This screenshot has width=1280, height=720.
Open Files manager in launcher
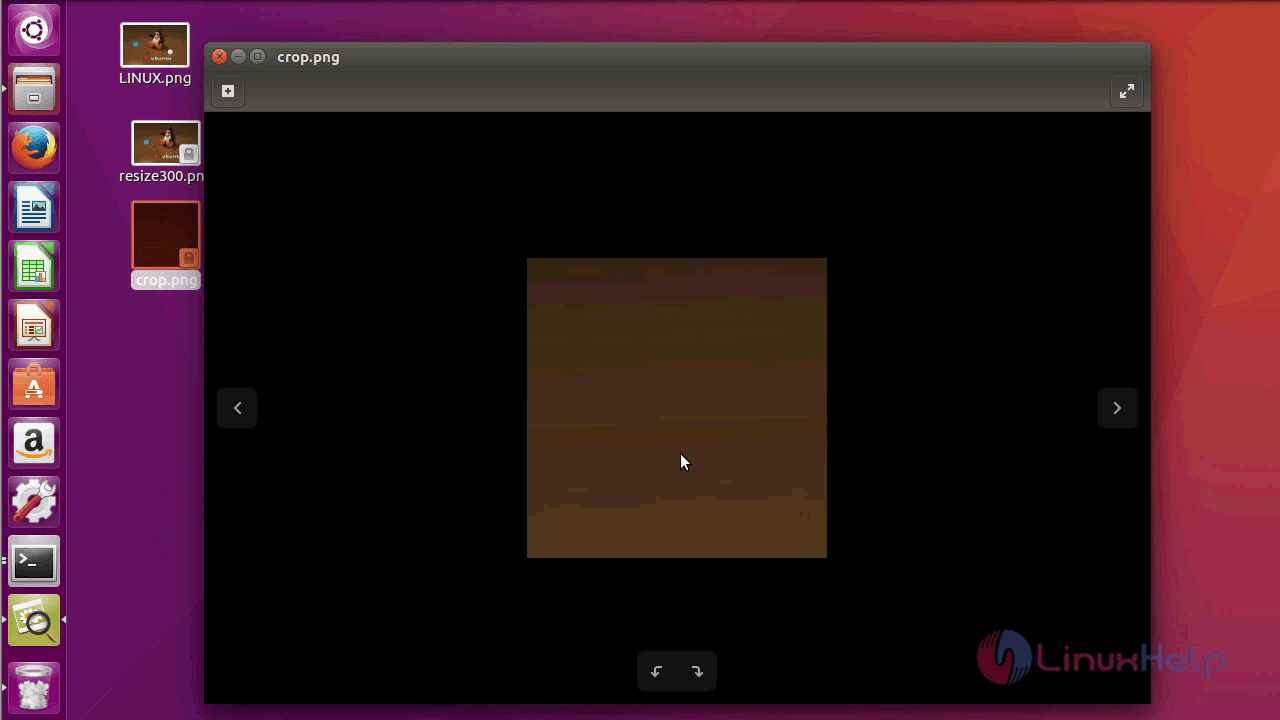tap(34, 89)
